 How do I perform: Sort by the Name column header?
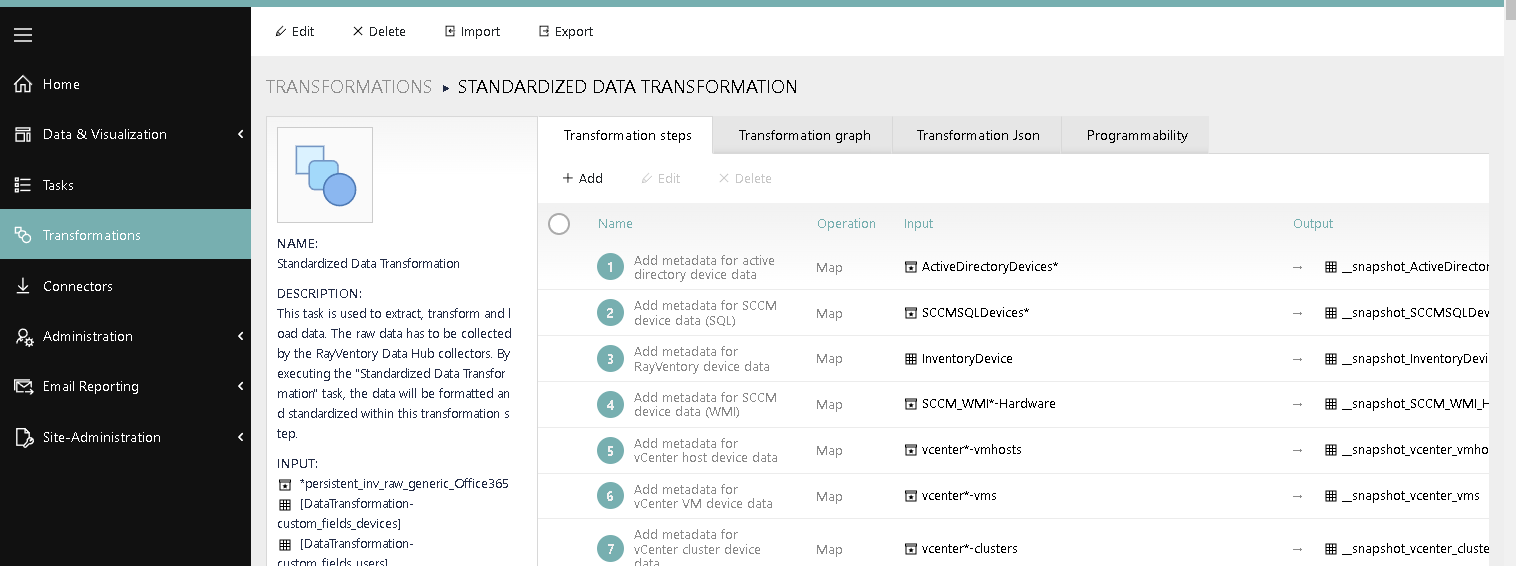(615, 224)
